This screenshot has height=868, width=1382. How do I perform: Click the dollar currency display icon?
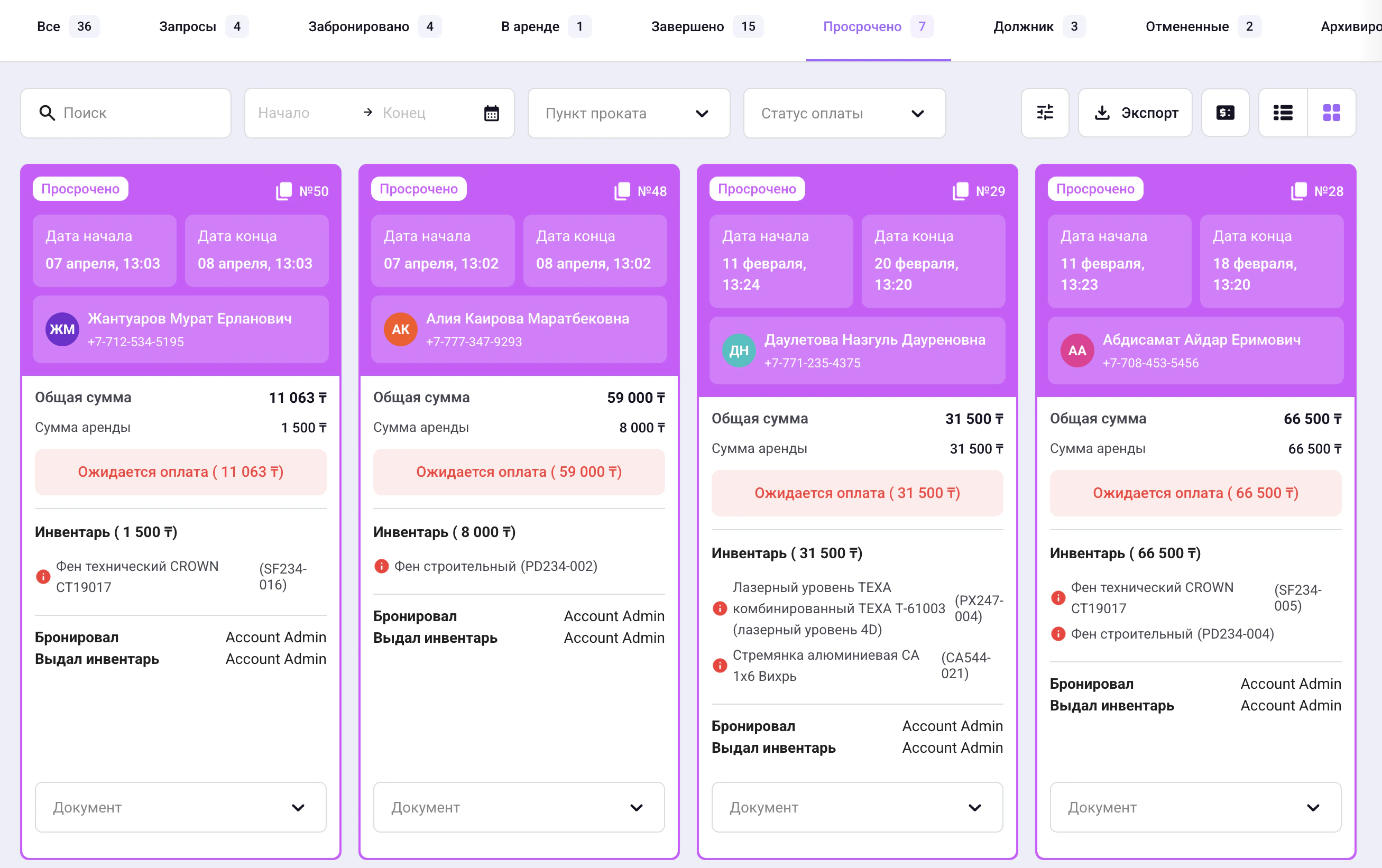1225,113
